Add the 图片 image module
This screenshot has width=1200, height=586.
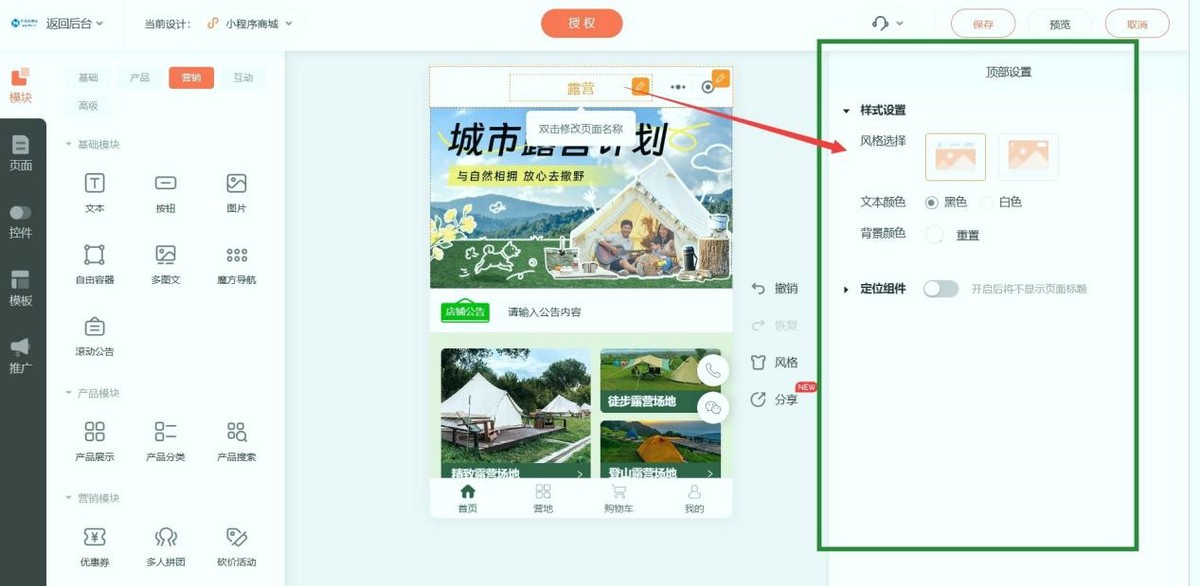point(236,190)
